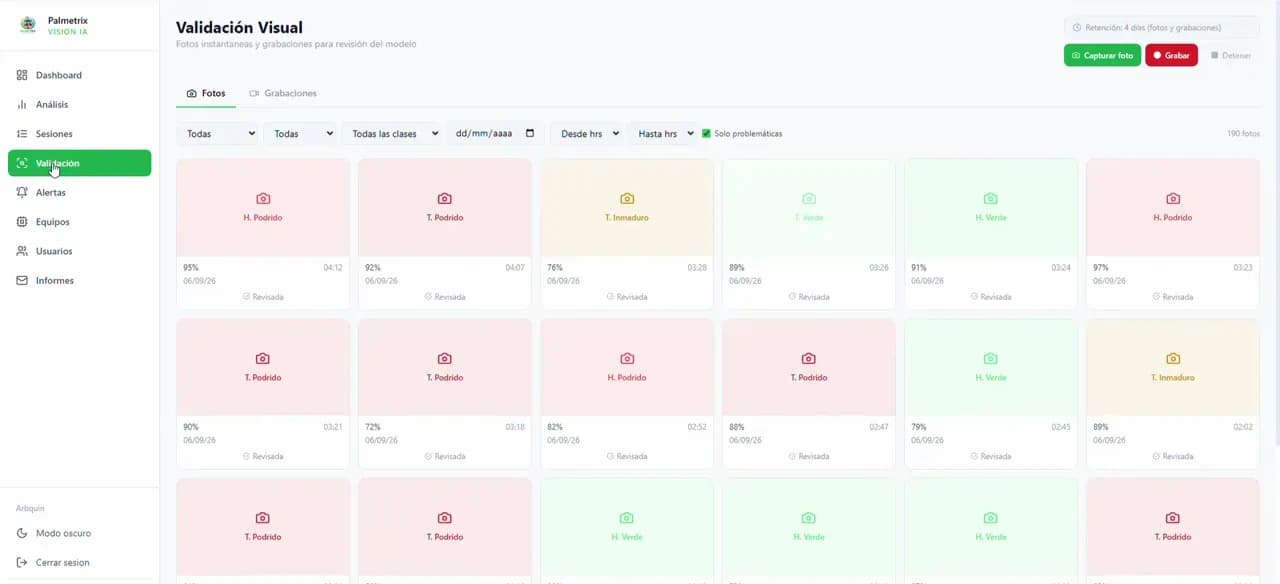Image resolution: width=1280 pixels, height=584 pixels.
Task: Open the Hasta hrs dropdown
Action: [663, 133]
